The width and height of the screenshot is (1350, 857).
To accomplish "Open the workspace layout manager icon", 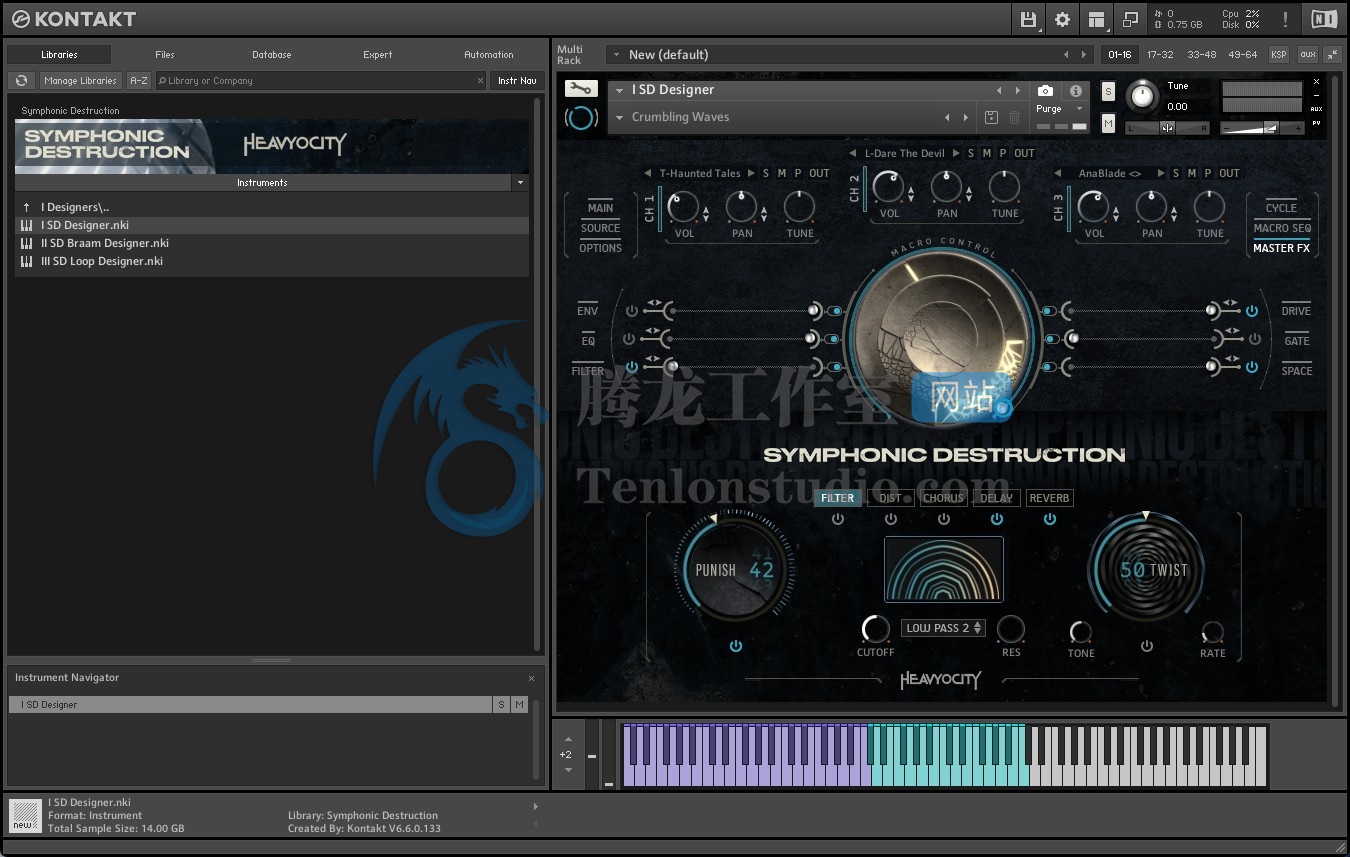I will point(1097,19).
